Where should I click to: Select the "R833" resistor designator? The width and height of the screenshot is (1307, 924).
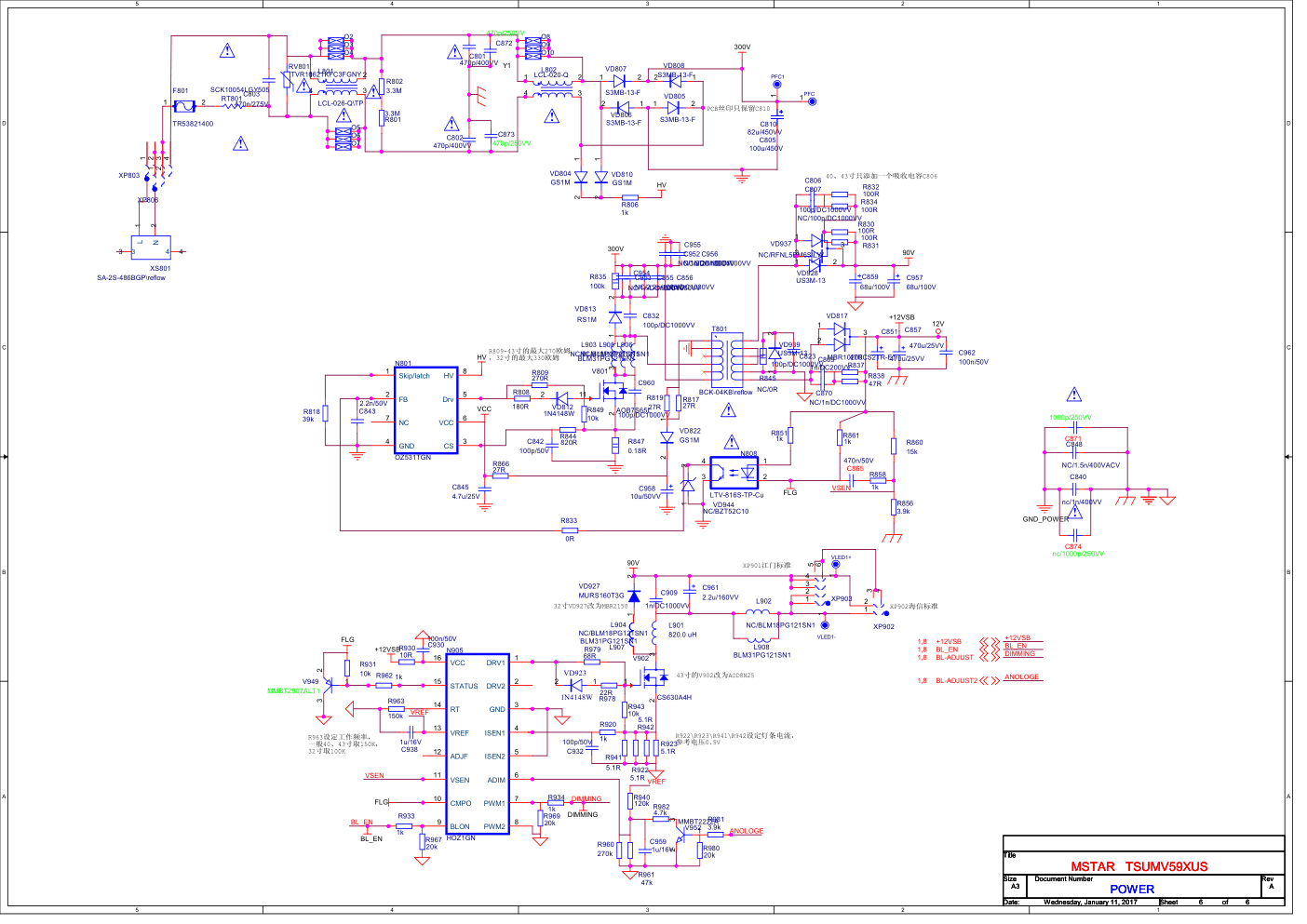click(569, 521)
